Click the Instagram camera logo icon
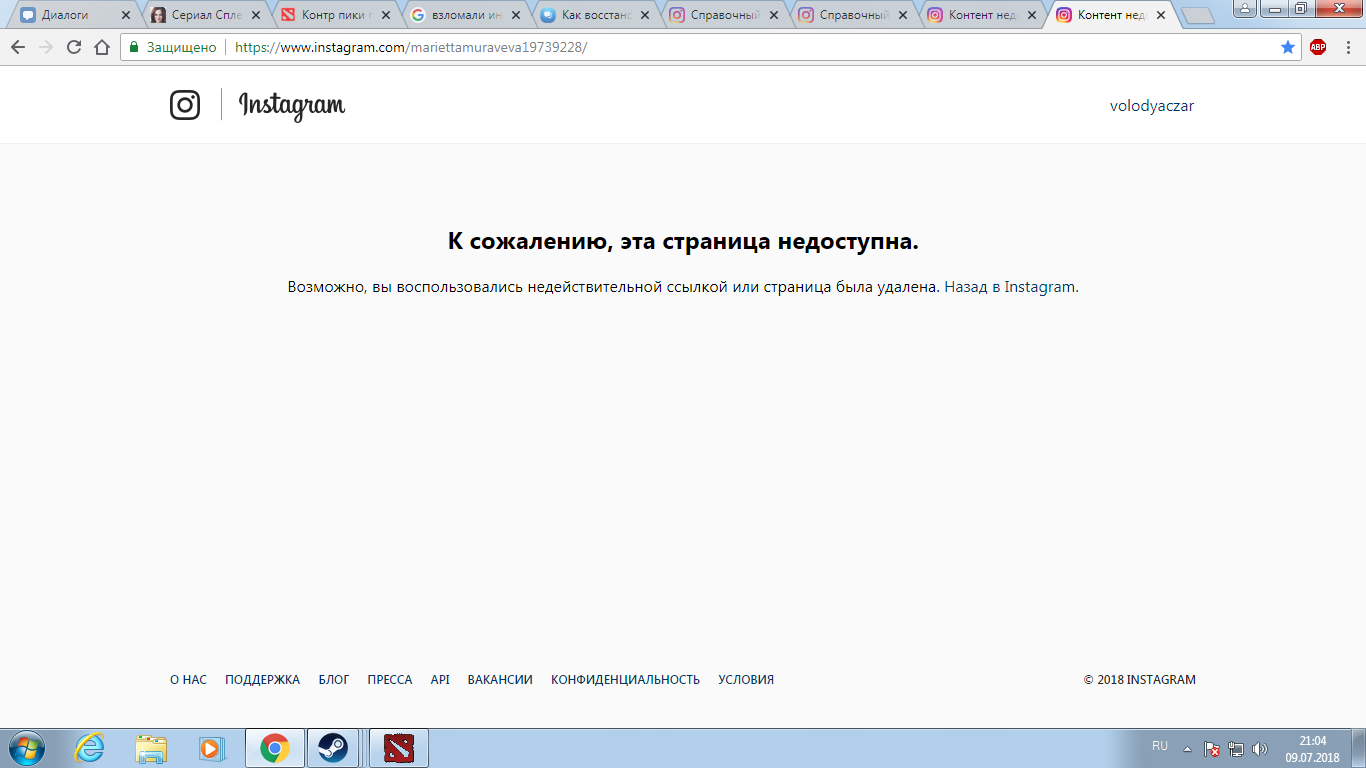Image resolution: width=1366 pixels, height=768 pixels. coord(185,105)
